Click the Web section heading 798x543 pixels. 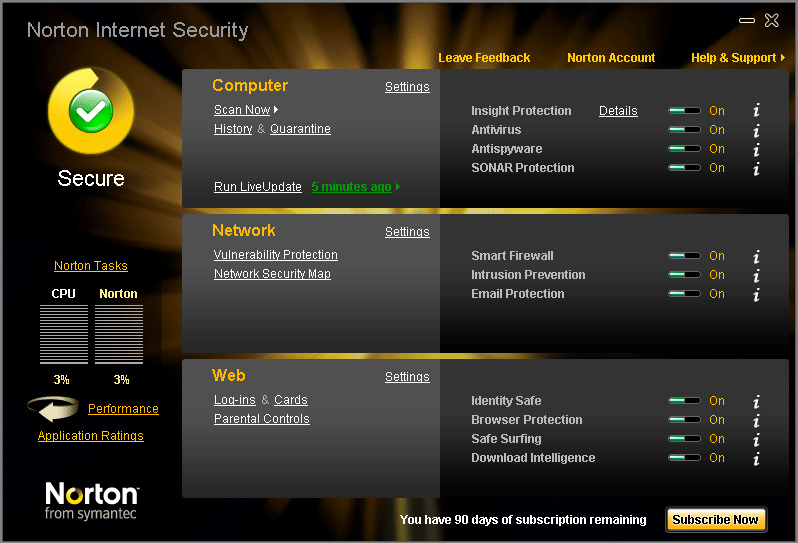pos(229,376)
